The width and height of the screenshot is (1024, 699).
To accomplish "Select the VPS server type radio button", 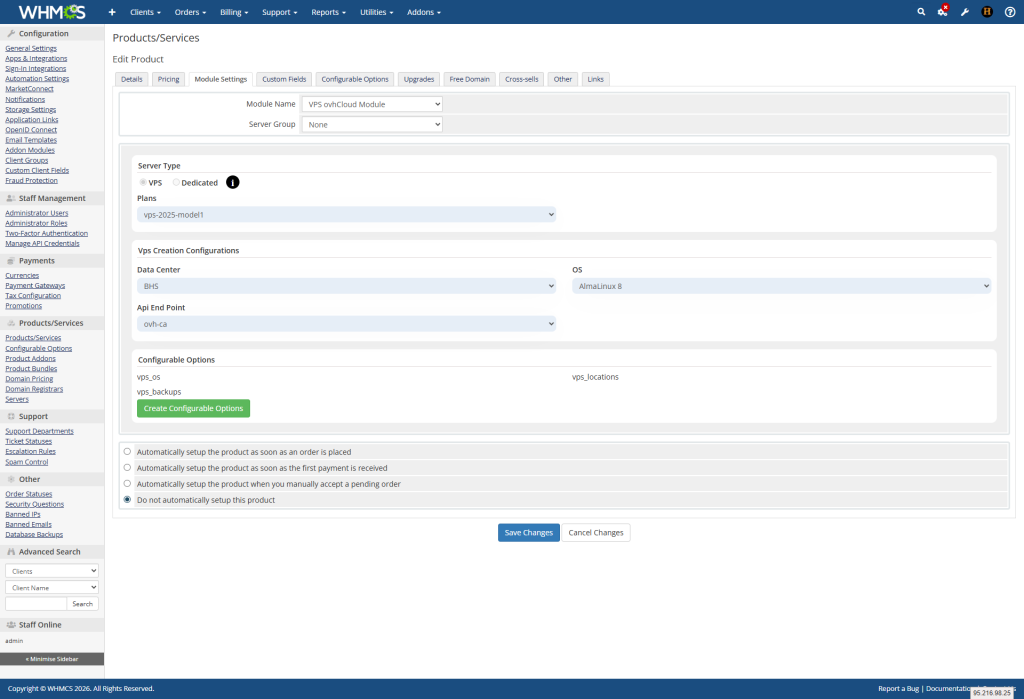I will tap(142, 182).
